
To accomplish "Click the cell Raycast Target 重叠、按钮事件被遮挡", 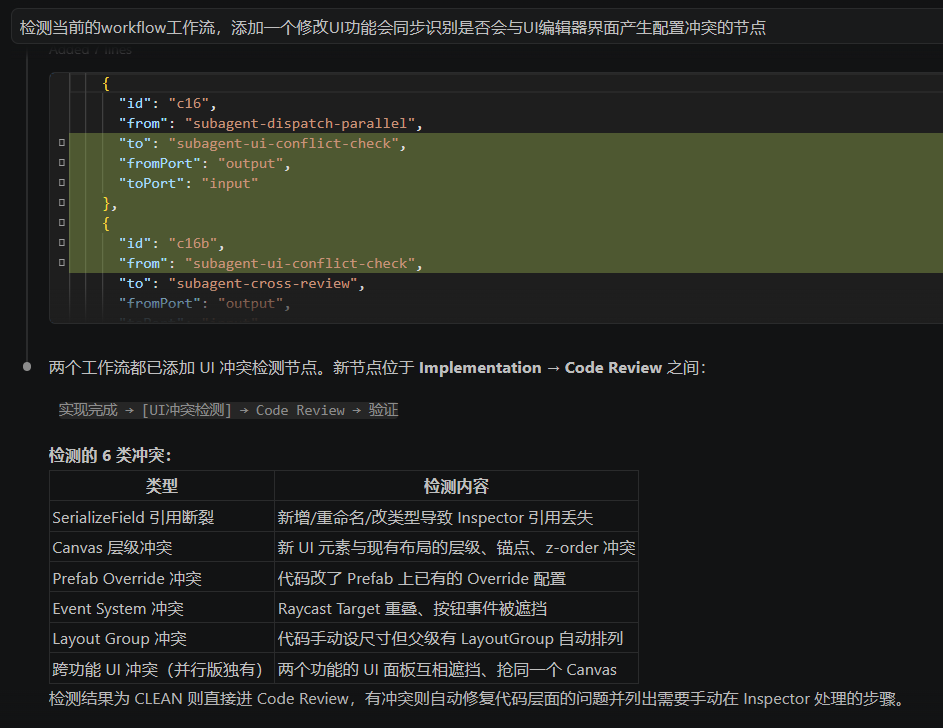I will click(x=456, y=608).
